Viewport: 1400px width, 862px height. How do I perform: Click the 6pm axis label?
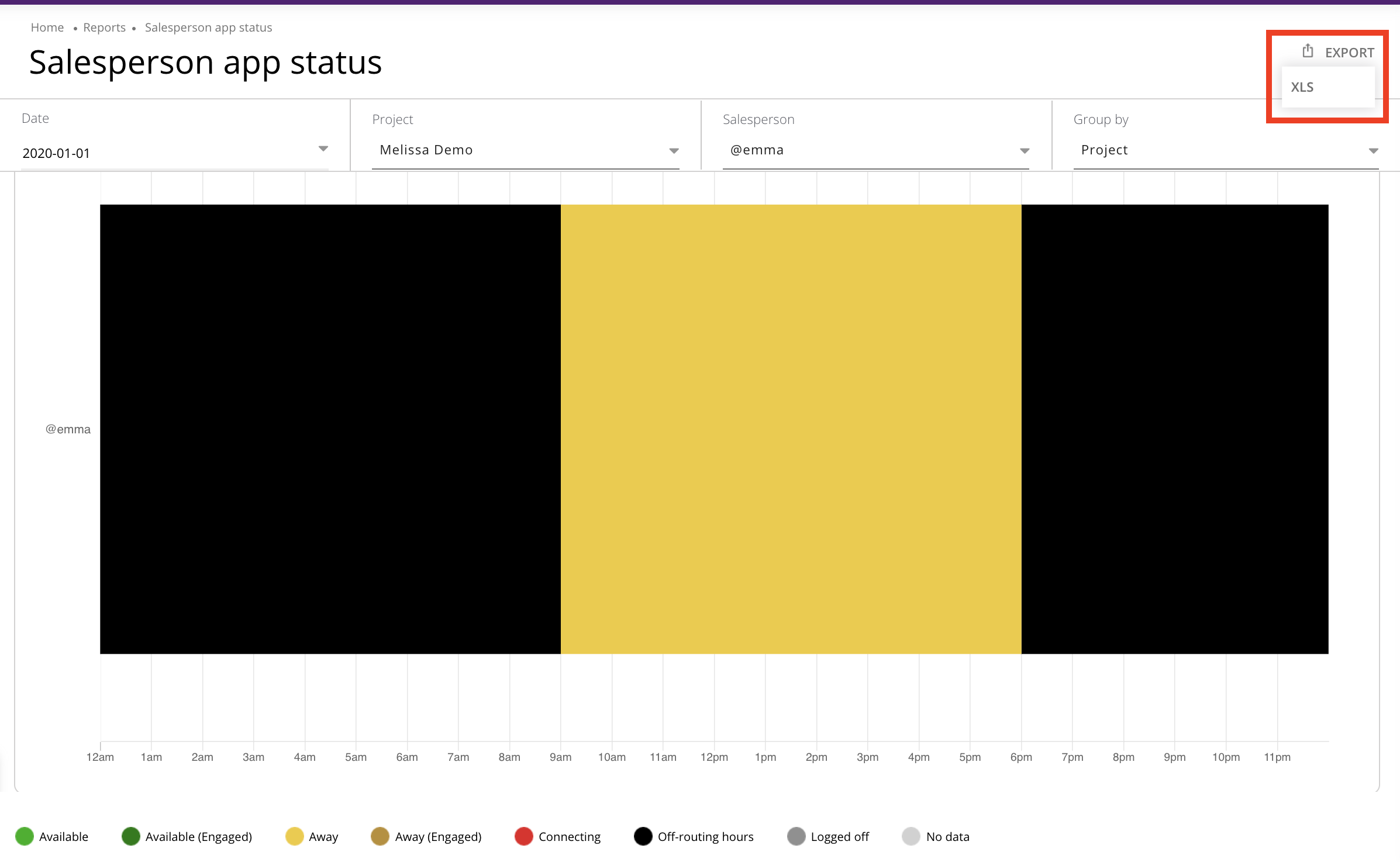1021,757
